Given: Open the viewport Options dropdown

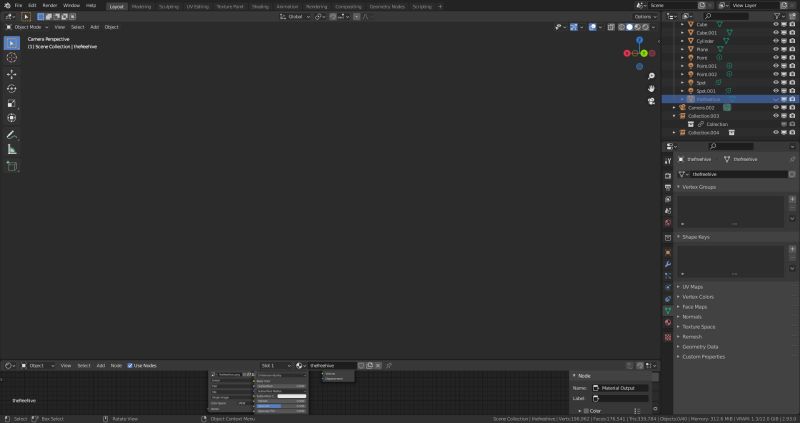Looking at the screenshot, I should click(645, 17).
